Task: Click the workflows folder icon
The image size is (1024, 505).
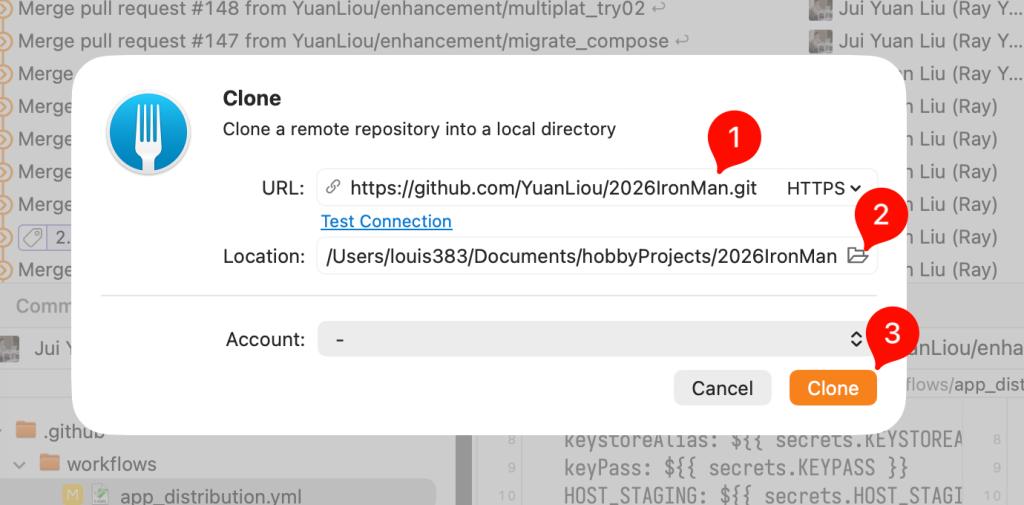Action: point(50,463)
